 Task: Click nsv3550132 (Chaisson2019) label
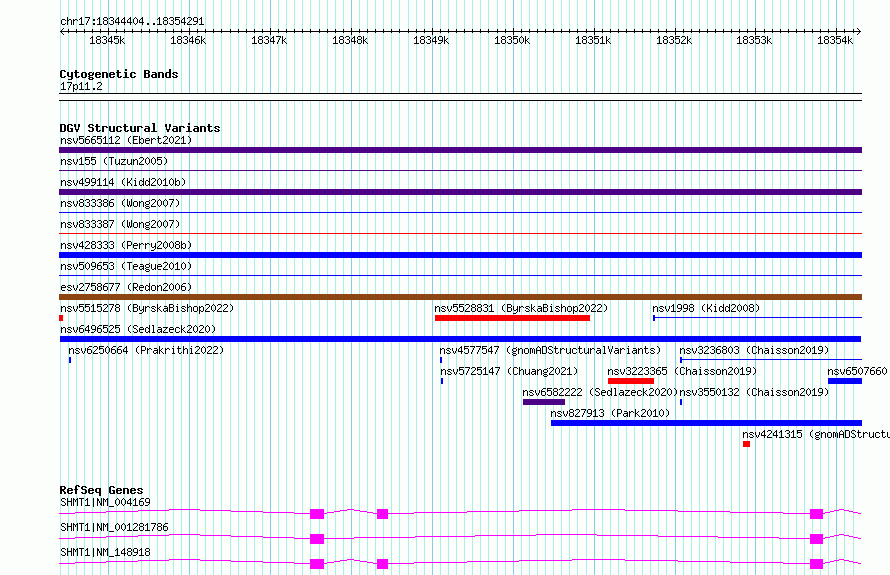(x=754, y=392)
